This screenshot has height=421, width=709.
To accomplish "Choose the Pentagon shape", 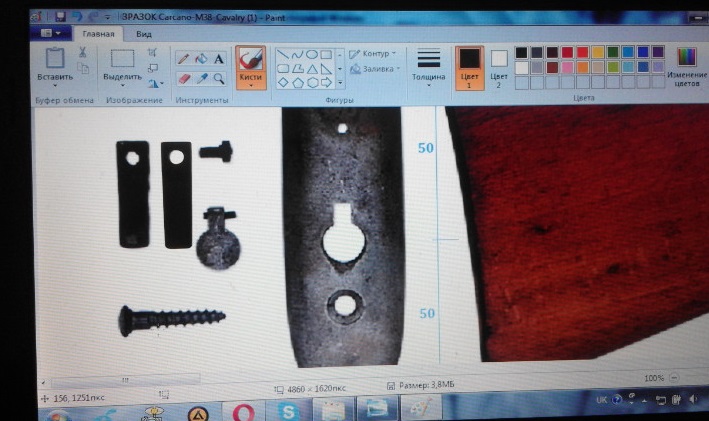I will (298, 83).
